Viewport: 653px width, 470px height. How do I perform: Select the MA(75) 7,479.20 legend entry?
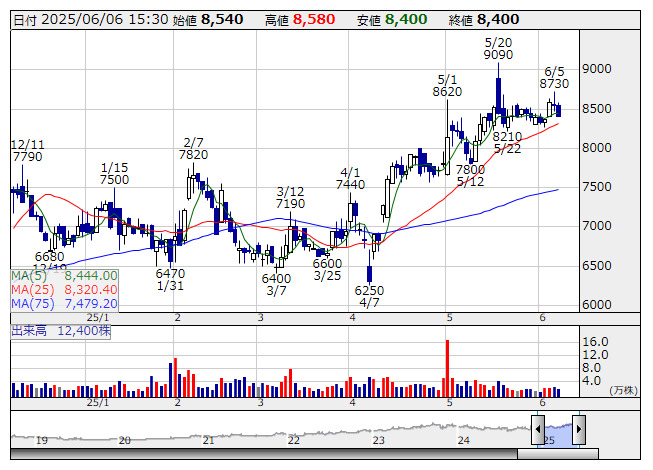click(65, 304)
